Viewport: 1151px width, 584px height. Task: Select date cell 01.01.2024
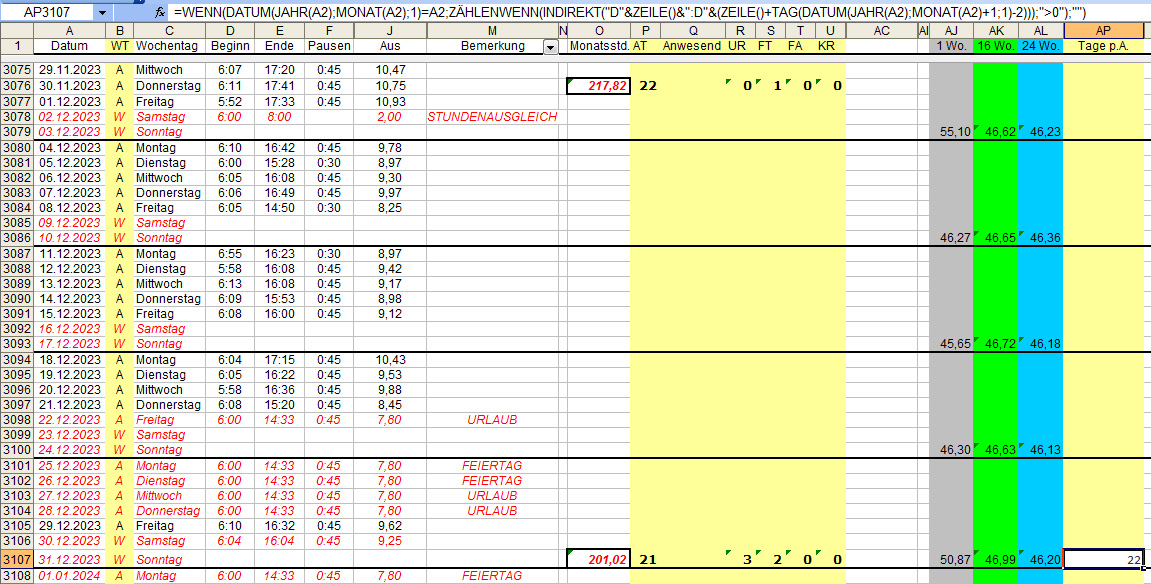coord(69,576)
